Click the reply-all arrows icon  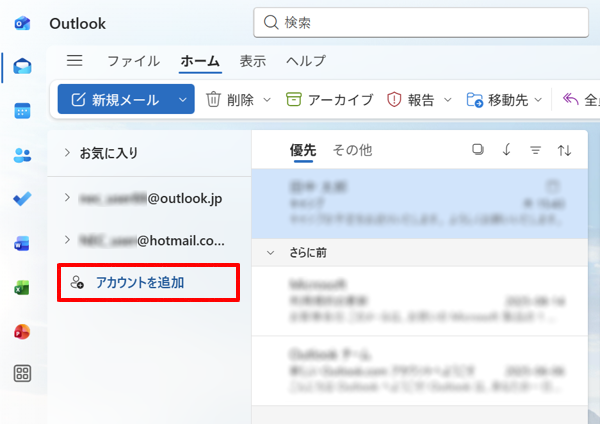(570, 99)
